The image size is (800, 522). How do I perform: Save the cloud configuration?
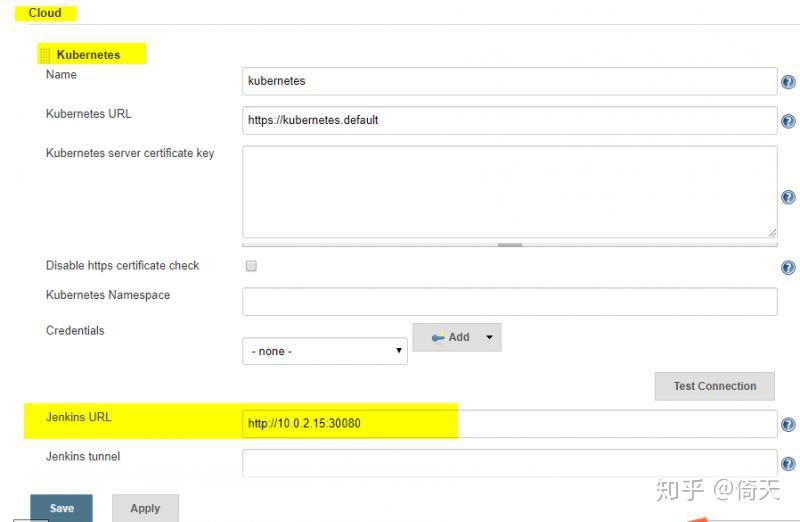[62, 508]
